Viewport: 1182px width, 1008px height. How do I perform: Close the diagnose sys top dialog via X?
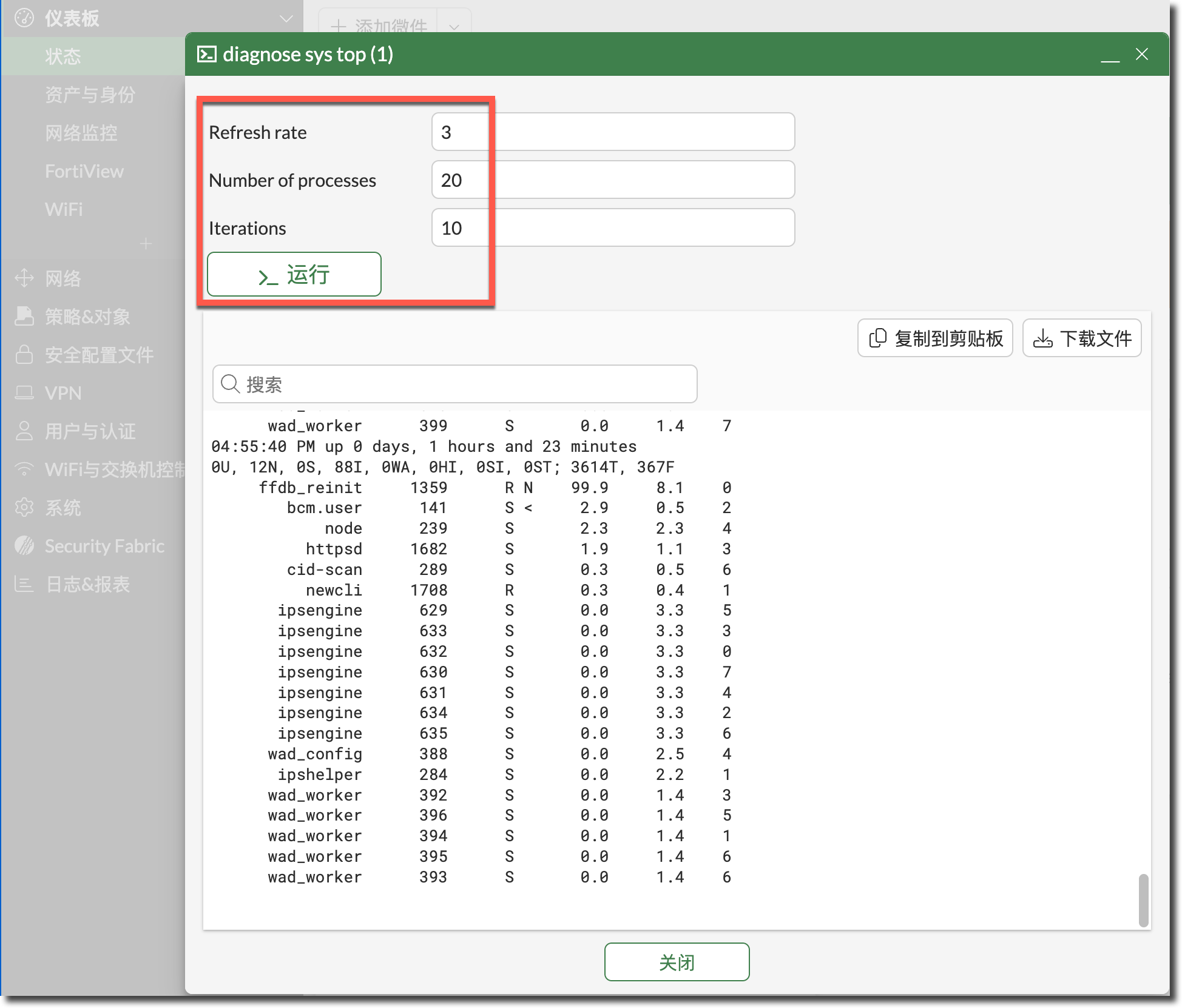[1142, 55]
